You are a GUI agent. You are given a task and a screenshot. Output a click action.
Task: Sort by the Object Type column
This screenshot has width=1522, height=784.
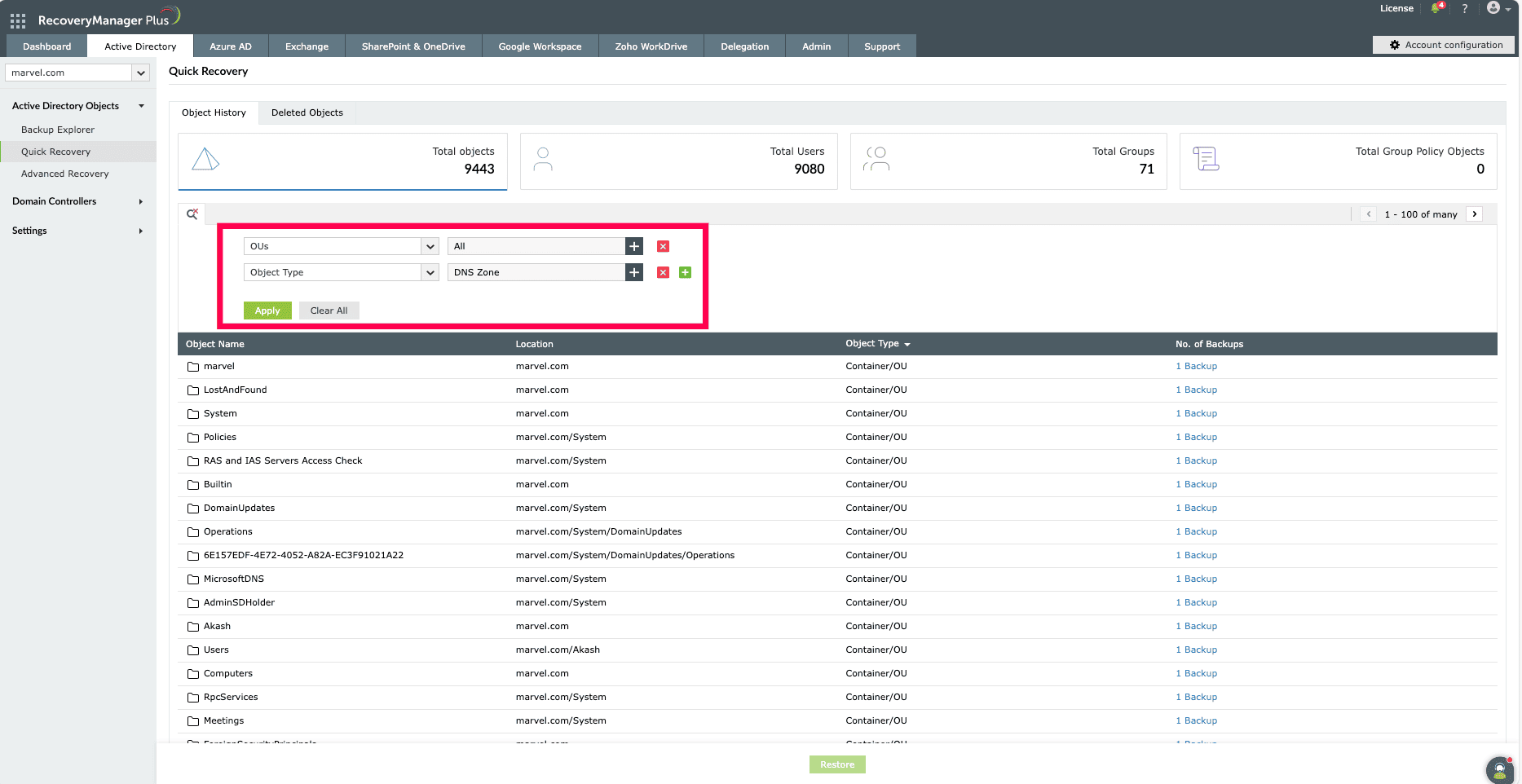pos(878,344)
